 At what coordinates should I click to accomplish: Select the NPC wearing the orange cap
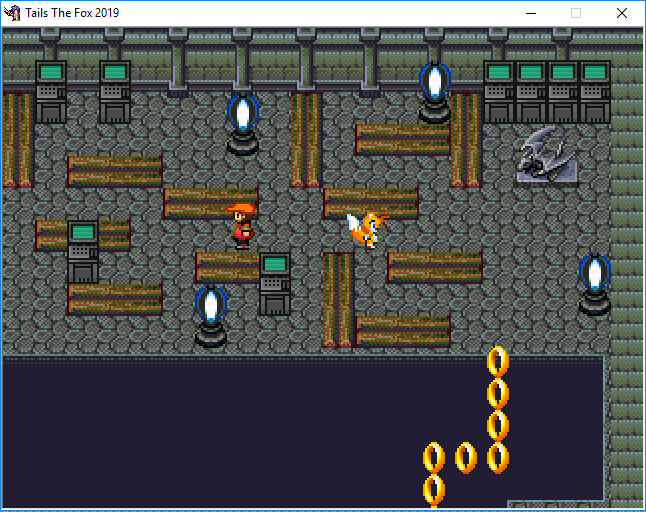tap(242, 226)
